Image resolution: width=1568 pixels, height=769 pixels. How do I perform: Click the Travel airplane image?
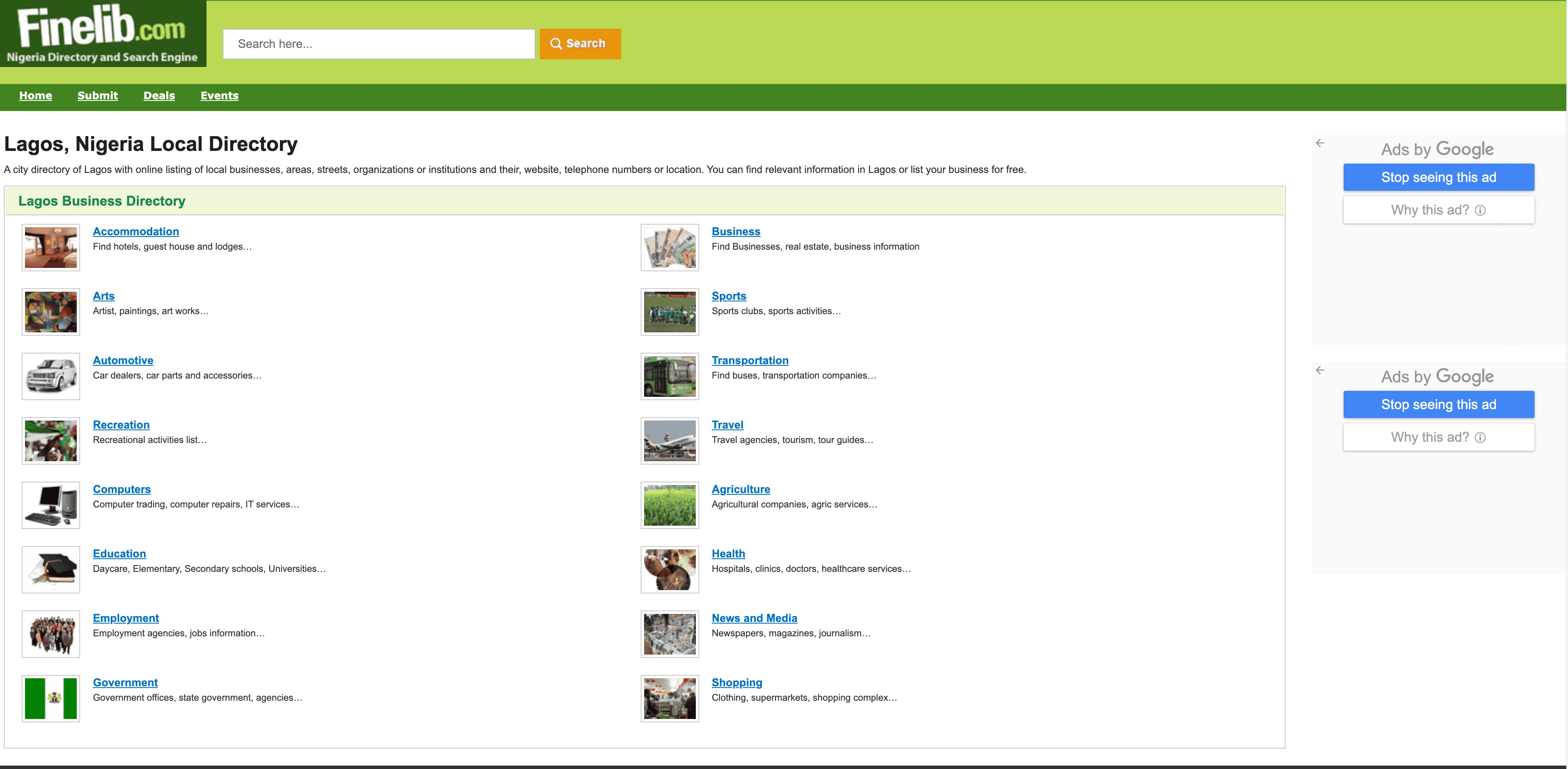coord(670,441)
